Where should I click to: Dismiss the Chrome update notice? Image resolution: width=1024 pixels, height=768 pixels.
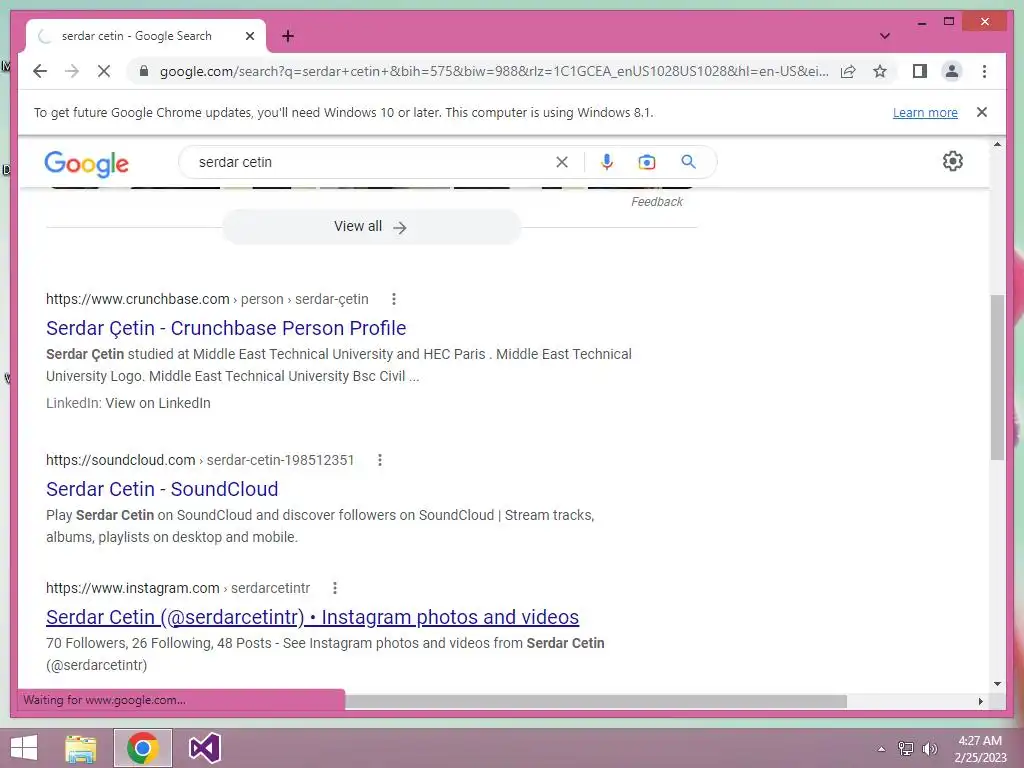(x=982, y=112)
